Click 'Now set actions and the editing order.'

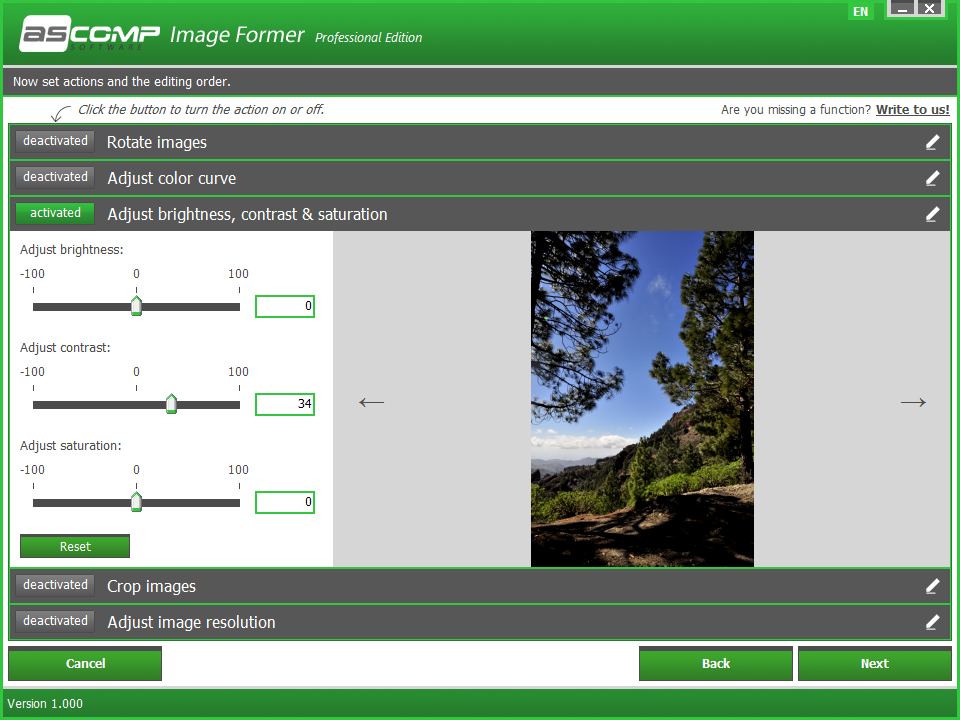tap(122, 81)
